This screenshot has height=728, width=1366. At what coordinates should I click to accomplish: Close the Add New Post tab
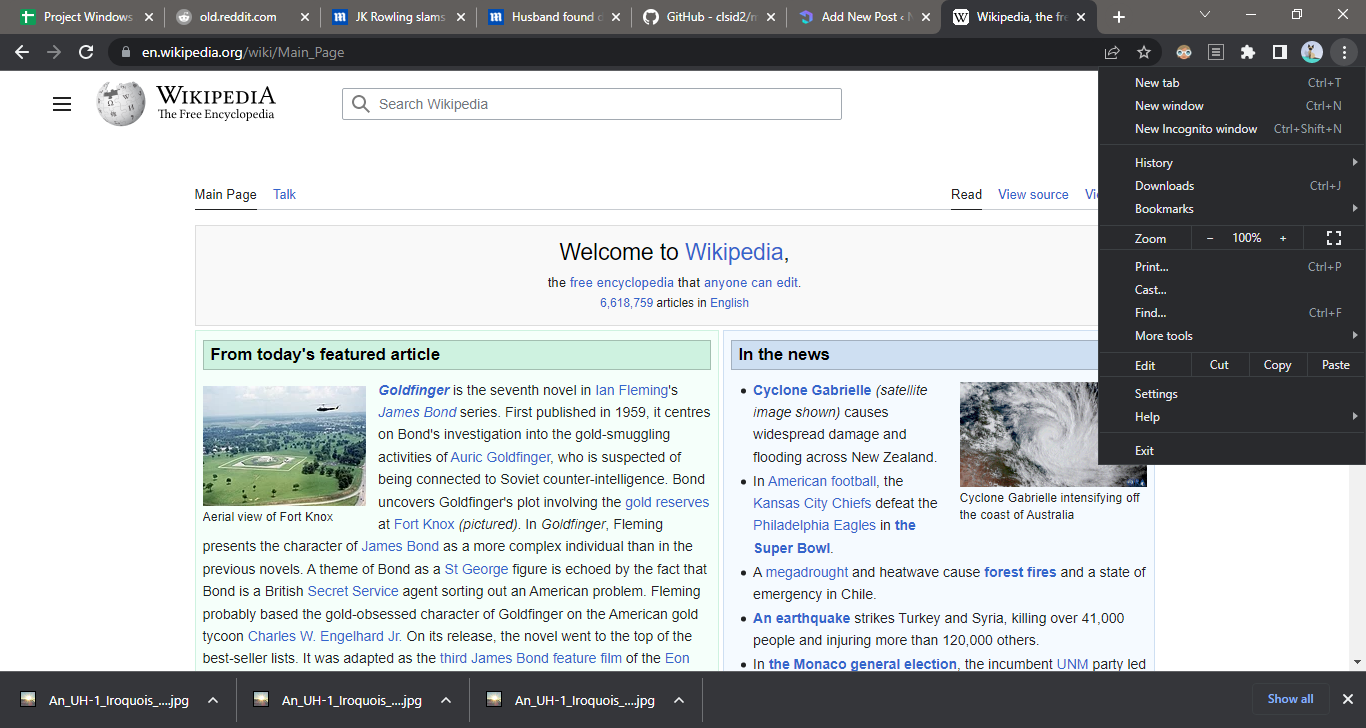coord(926,17)
